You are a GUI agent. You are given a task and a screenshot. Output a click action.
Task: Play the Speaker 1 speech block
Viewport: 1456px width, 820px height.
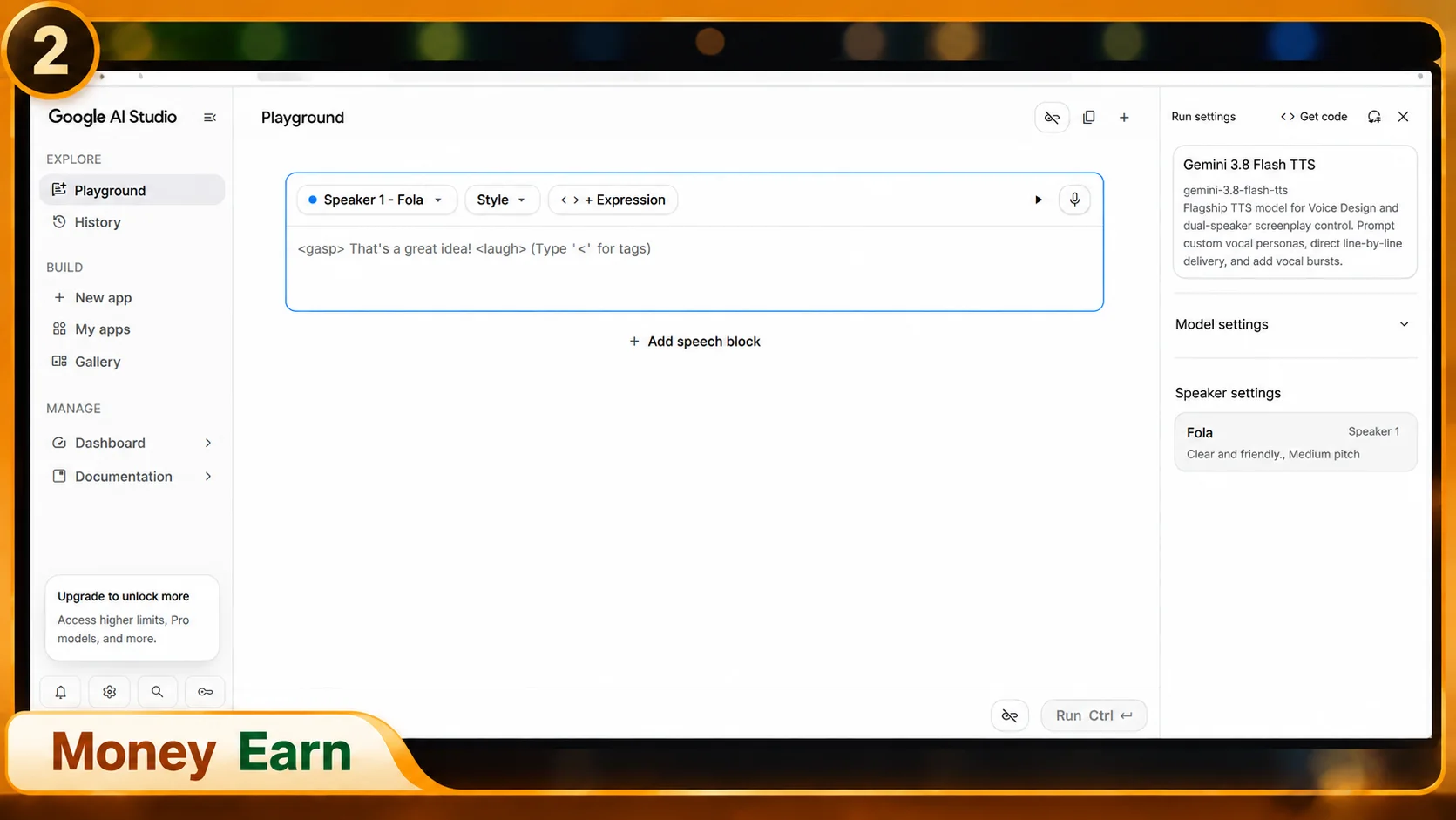point(1038,200)
